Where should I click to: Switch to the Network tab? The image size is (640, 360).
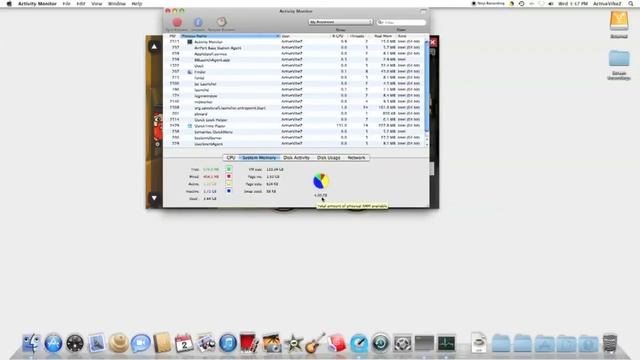(356, 158)
